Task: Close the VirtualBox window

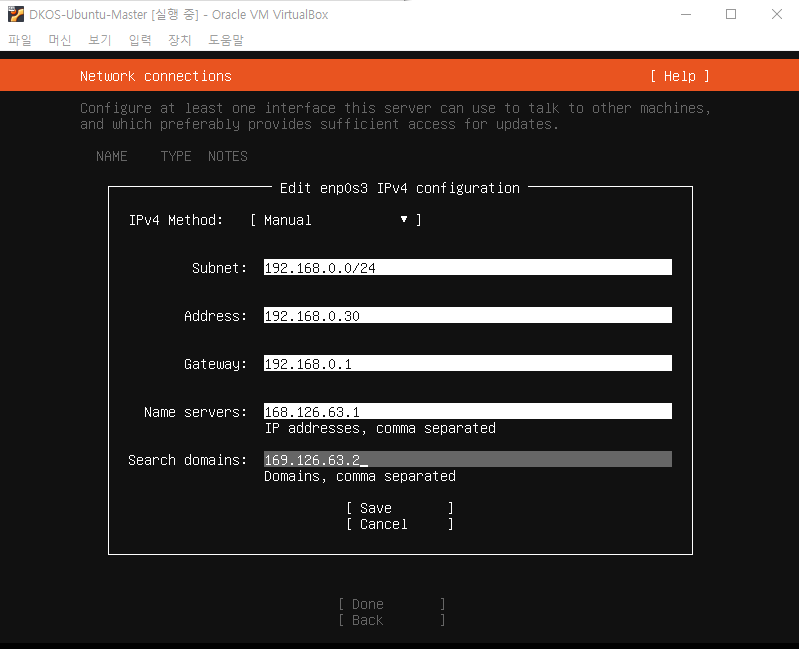Action: (x=777, y=14)
